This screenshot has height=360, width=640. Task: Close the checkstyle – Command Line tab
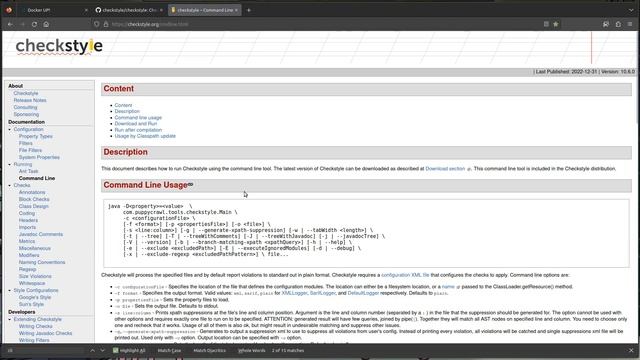[236, 10]
